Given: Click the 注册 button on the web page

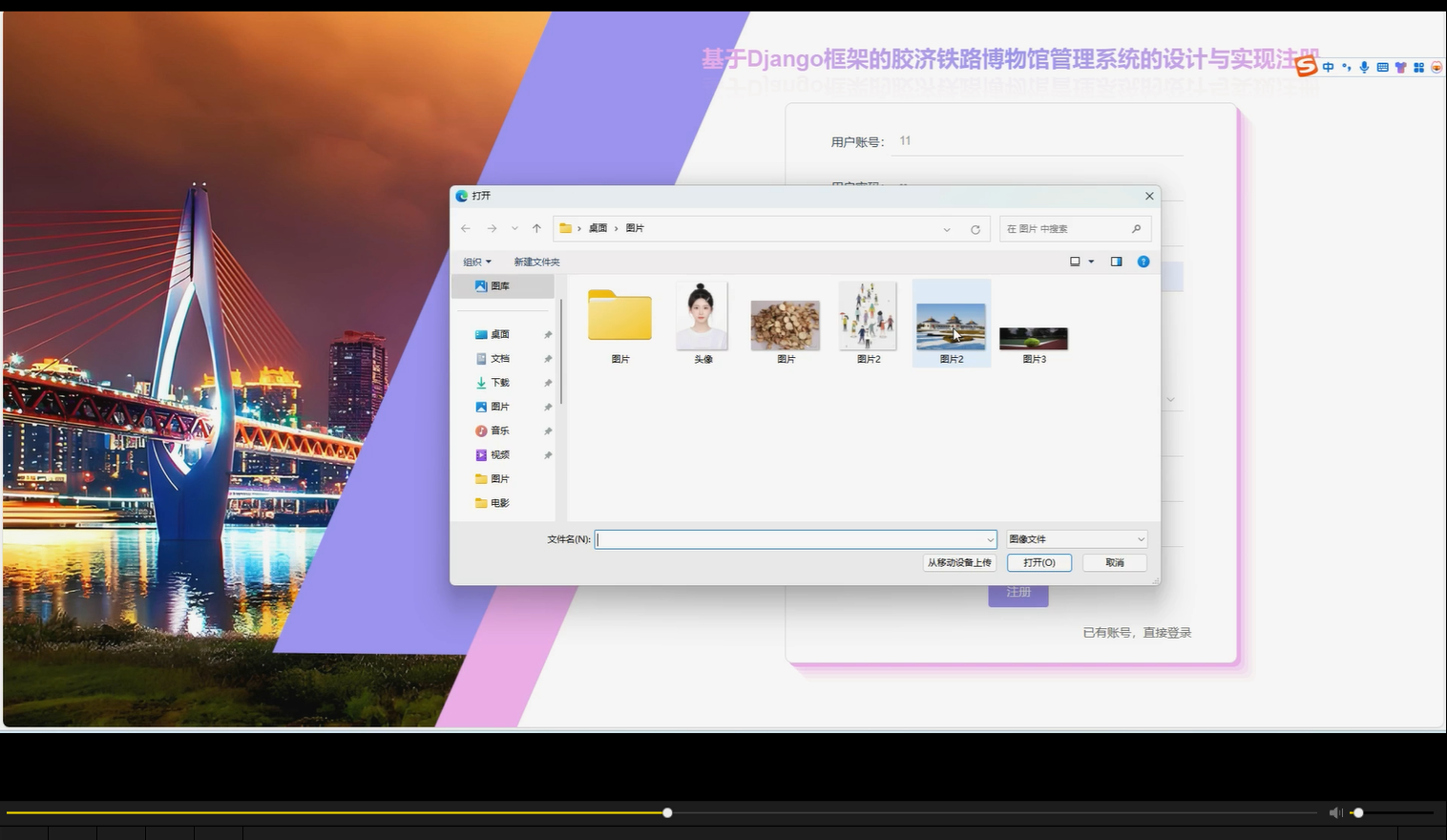Looking at the screenshot, I should [x=1018, y=593].
